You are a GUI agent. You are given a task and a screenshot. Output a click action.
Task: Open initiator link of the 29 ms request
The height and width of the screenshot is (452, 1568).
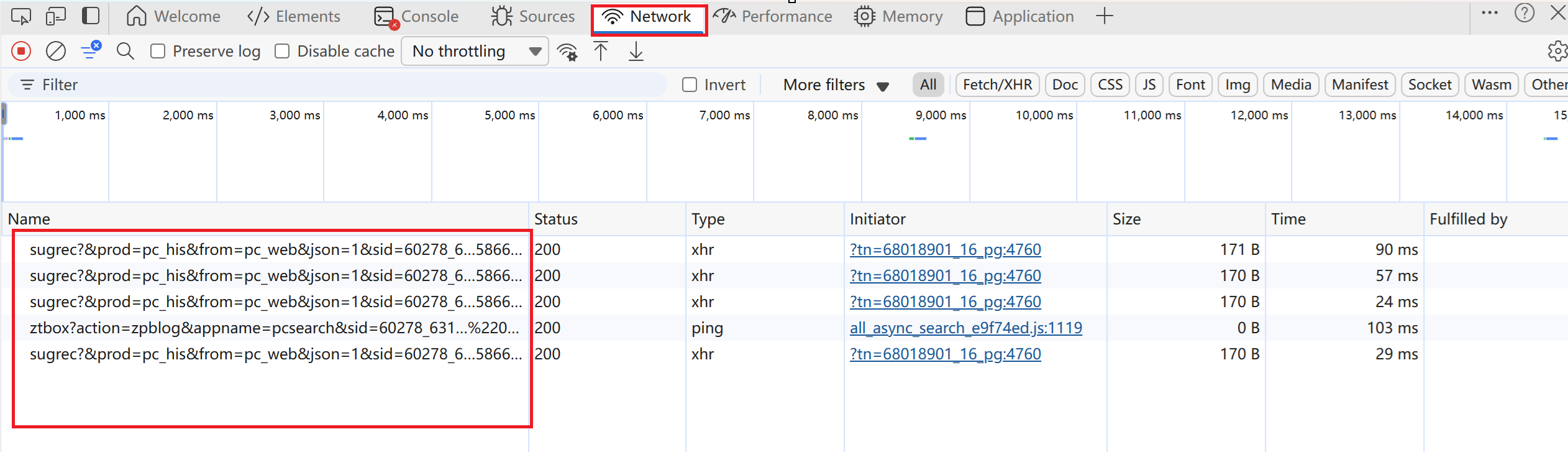coord(946,354)
